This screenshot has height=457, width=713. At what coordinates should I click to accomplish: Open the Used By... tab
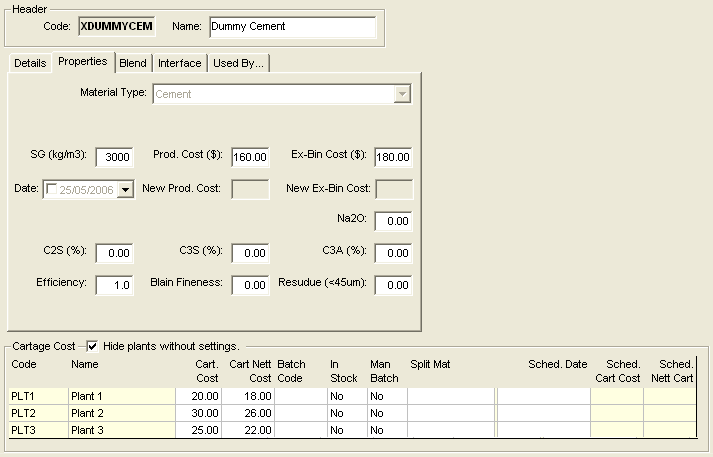pyautogui.click(x=238, y=63)
